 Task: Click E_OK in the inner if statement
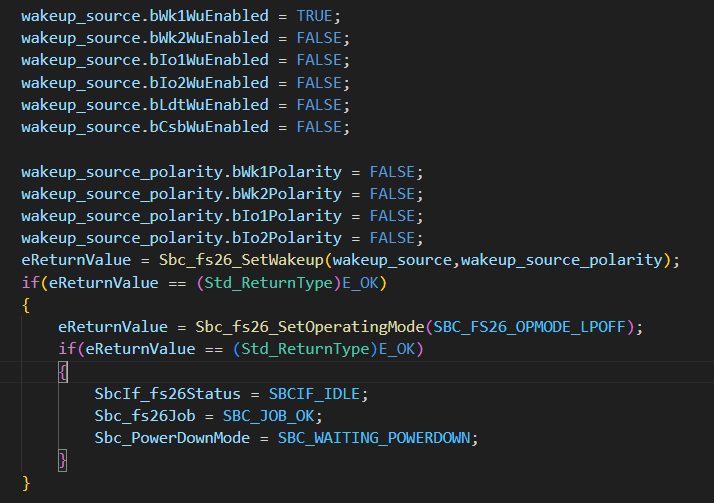397,349
